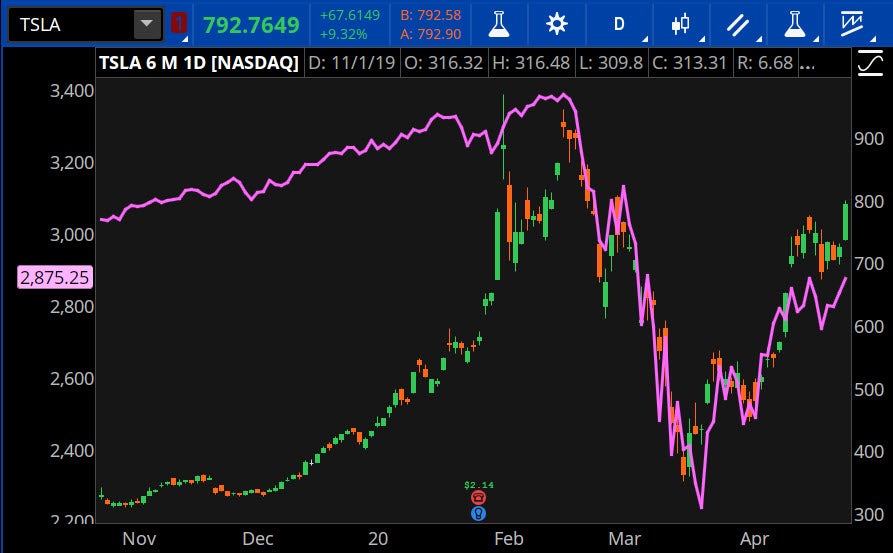This screenshot has height=553, width=893.
Task: Open the D timeframe aggregation menu
Action: 619,24
